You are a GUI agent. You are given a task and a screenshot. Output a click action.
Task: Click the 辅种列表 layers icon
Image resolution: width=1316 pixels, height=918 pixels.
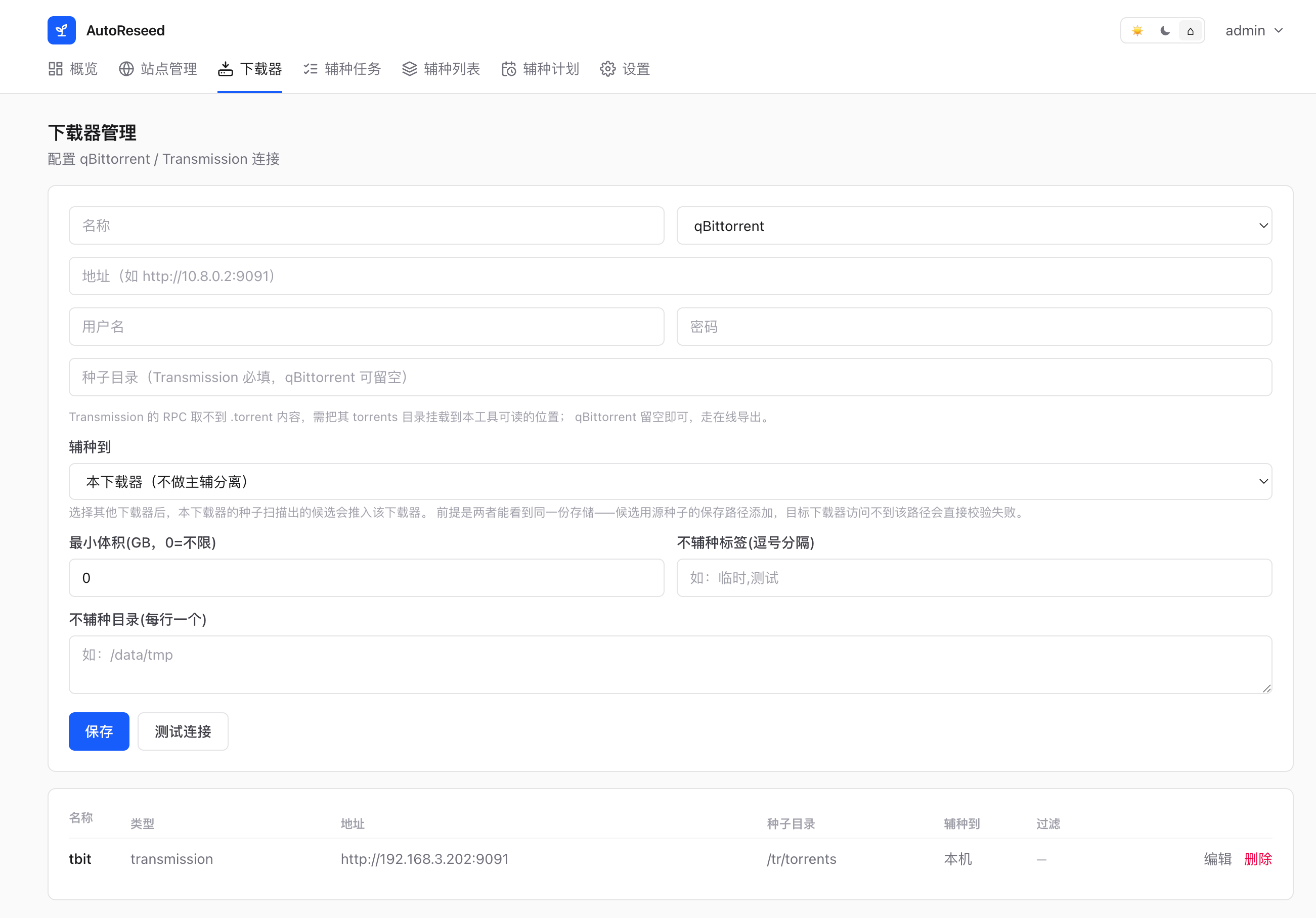pyautogui.click(x=409, y=69)
